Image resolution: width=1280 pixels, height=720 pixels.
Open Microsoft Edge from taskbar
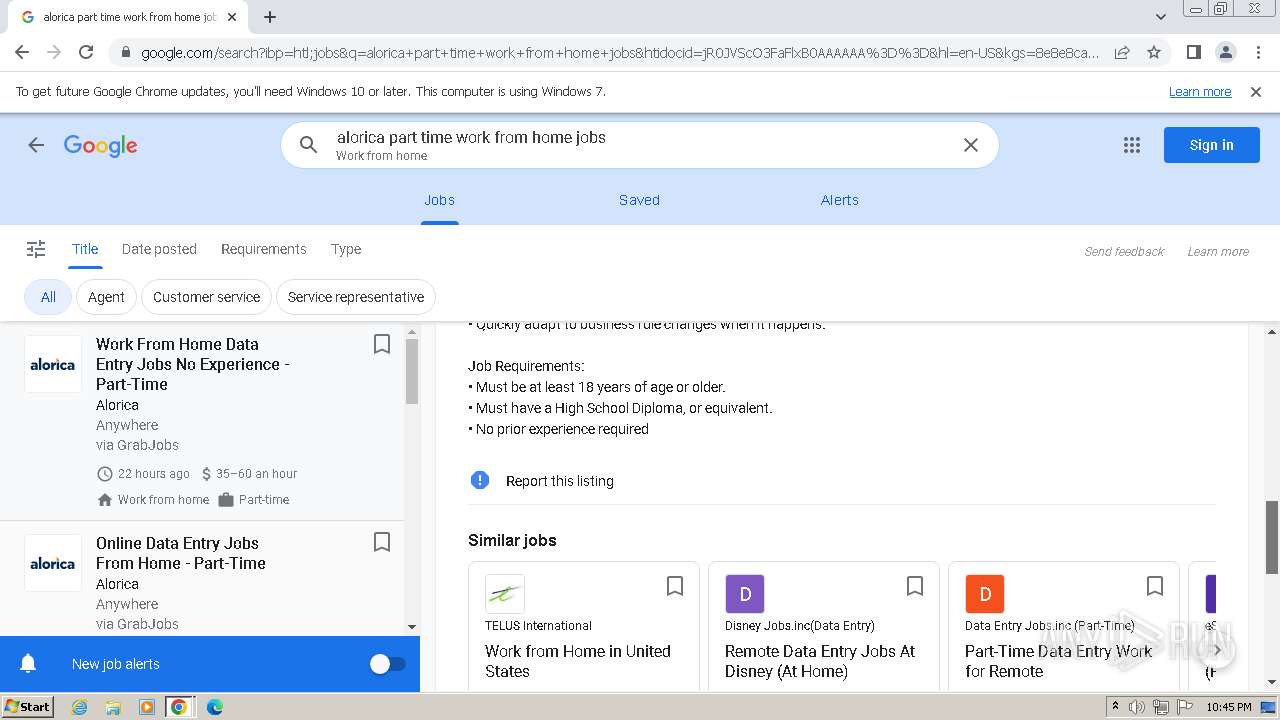[214, 707]
